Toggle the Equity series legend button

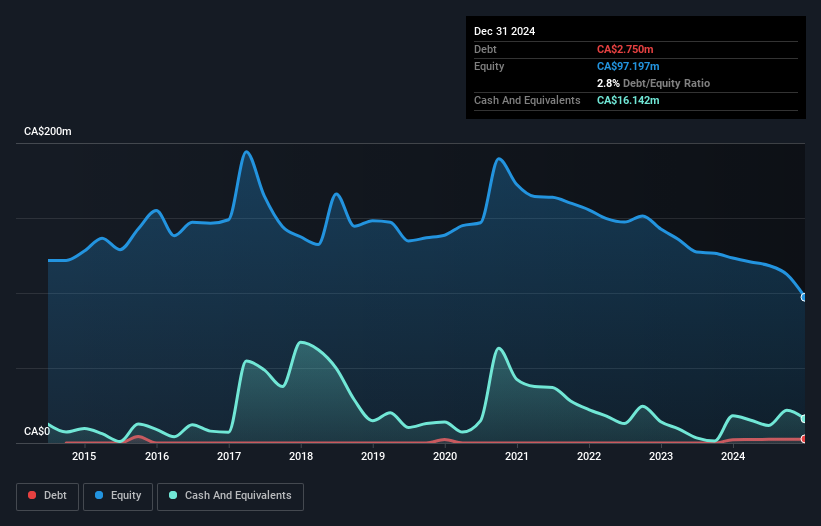[118, 496]
